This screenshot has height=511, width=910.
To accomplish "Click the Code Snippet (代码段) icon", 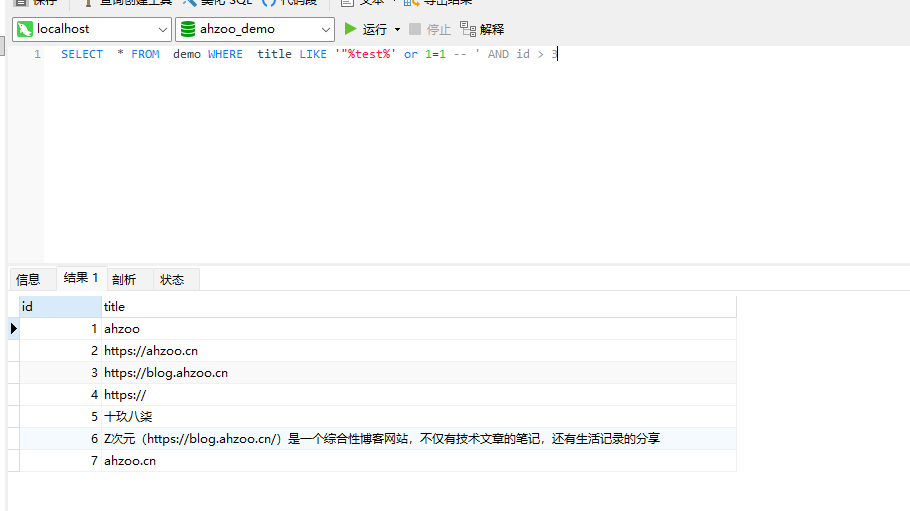I will (x=269, y=3).
